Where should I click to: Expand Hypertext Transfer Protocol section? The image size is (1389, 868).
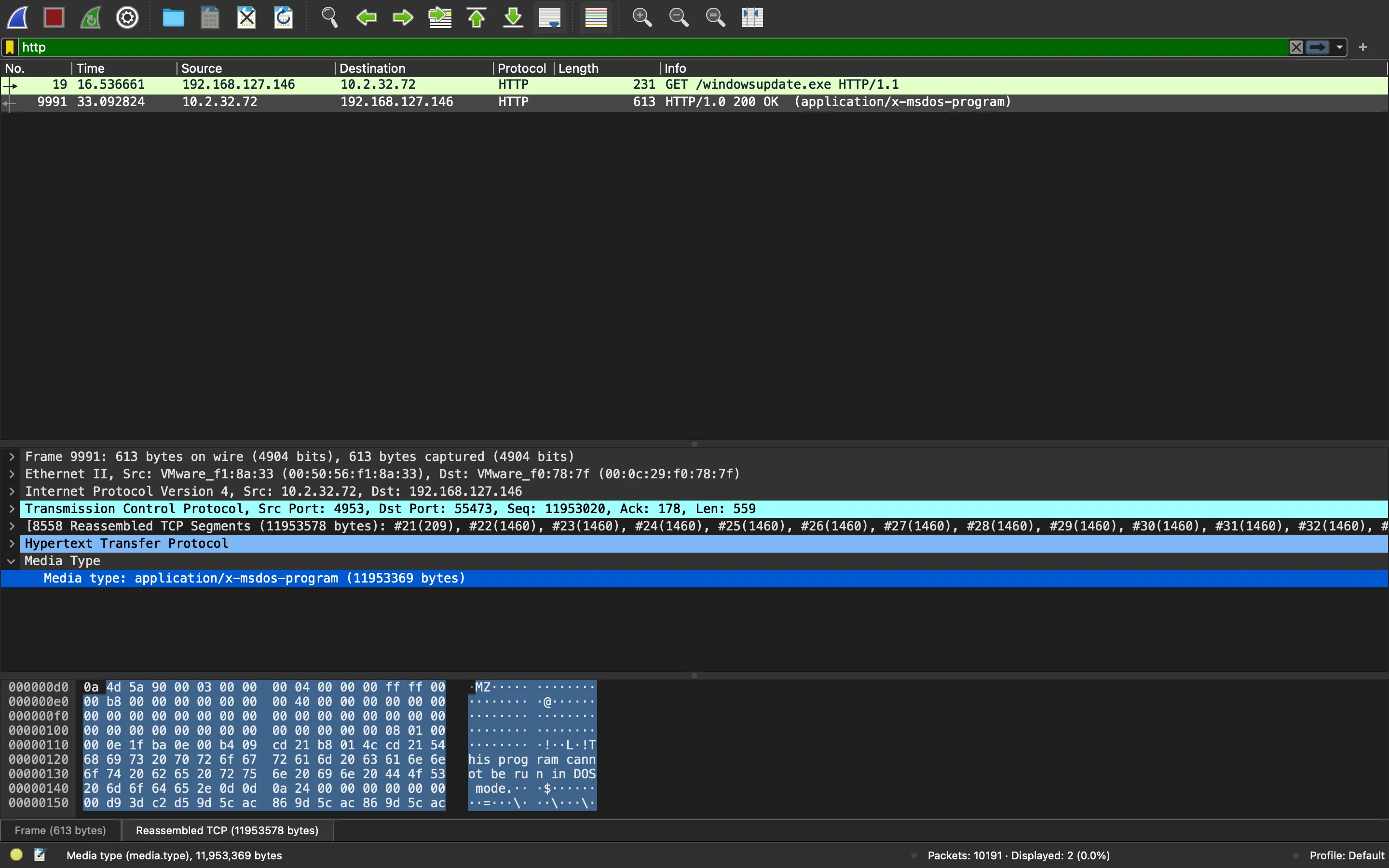point(12,543)
